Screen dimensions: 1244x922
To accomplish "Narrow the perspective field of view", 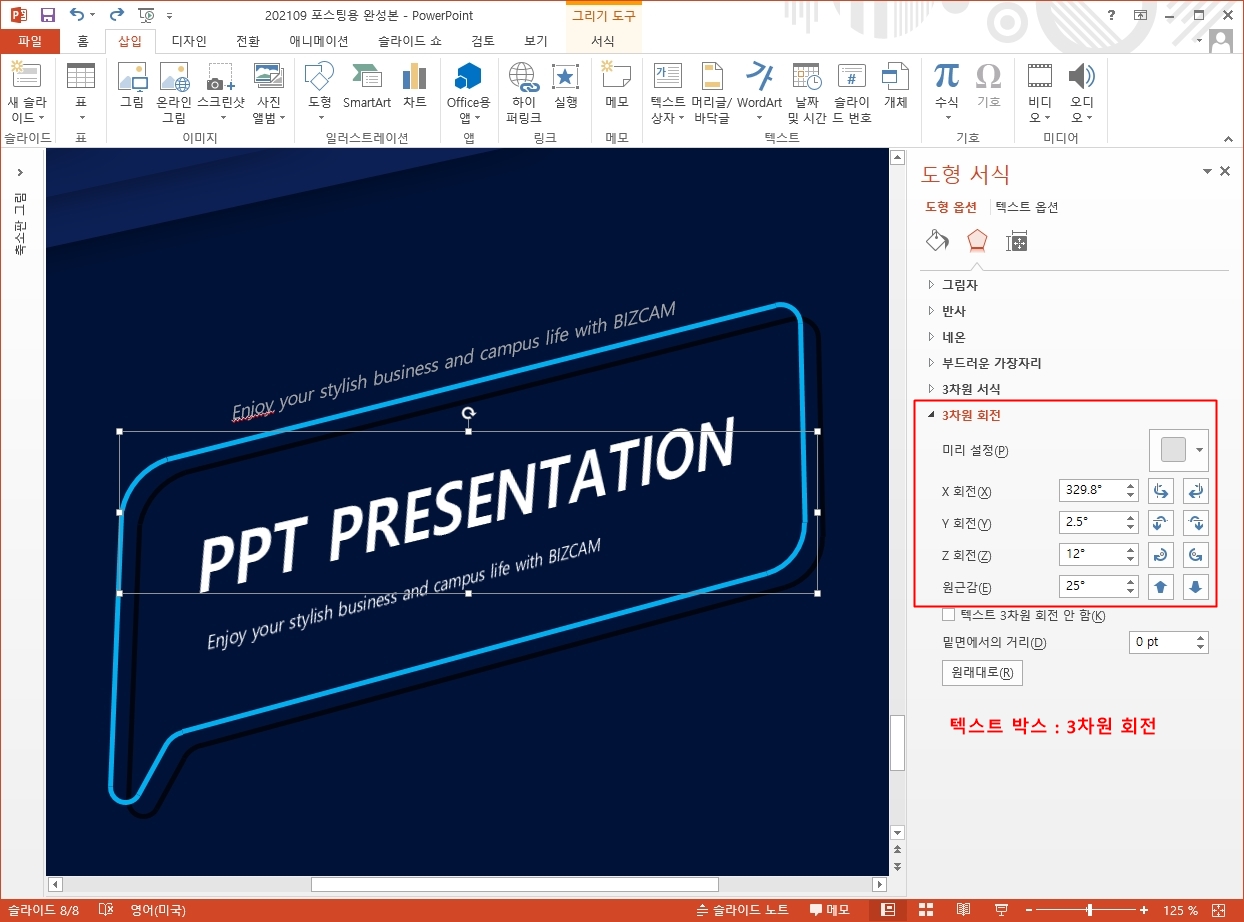I will [1161, 586].
